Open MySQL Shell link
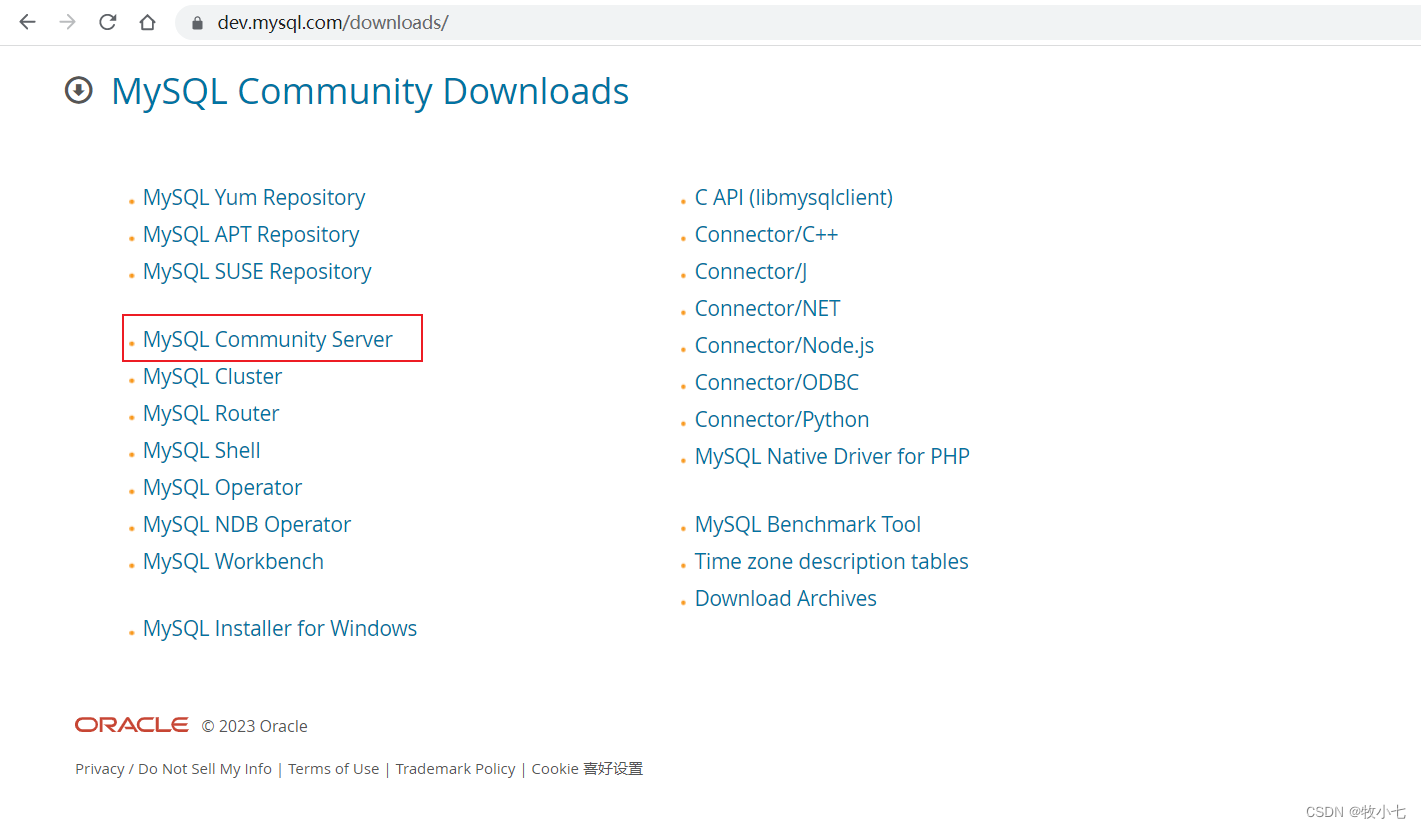The width and height of the screenshot is (1421, 828). pyautogui.click(x=201, y=450)
